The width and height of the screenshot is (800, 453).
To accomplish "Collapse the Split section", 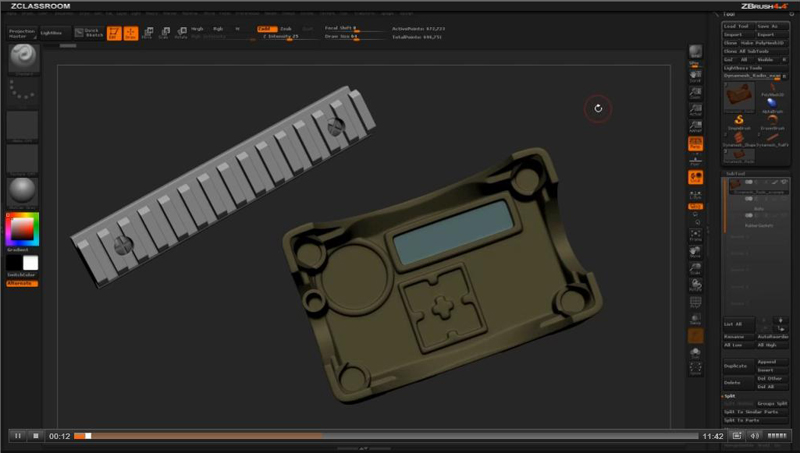I will (x=729, y=394).
